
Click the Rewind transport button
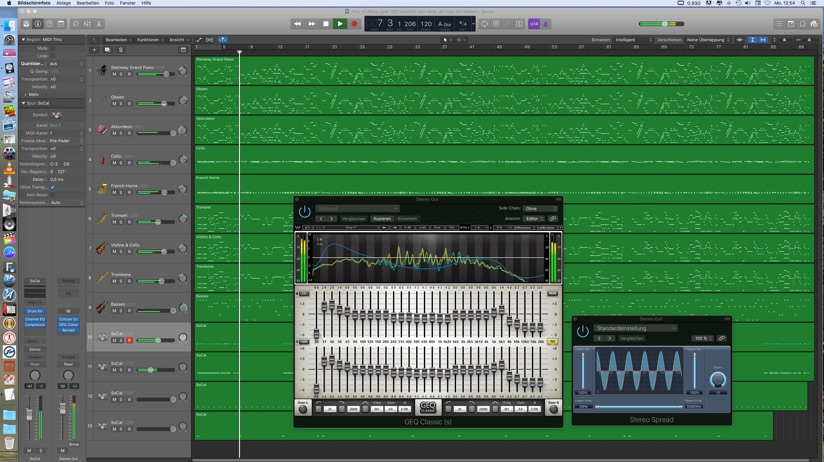[x=297, y=24]
